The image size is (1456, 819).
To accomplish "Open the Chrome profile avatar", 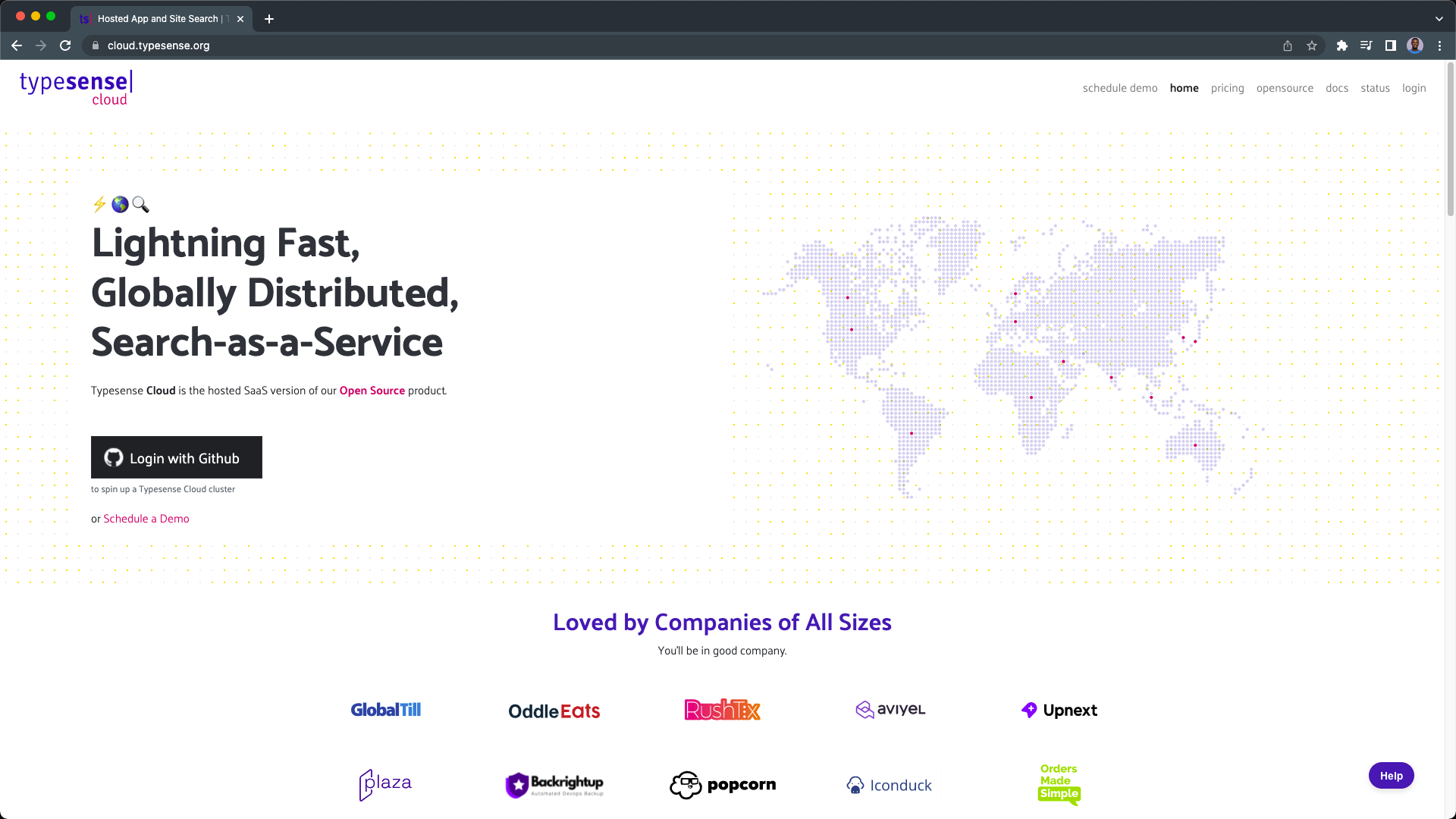I will (1415, 45).
